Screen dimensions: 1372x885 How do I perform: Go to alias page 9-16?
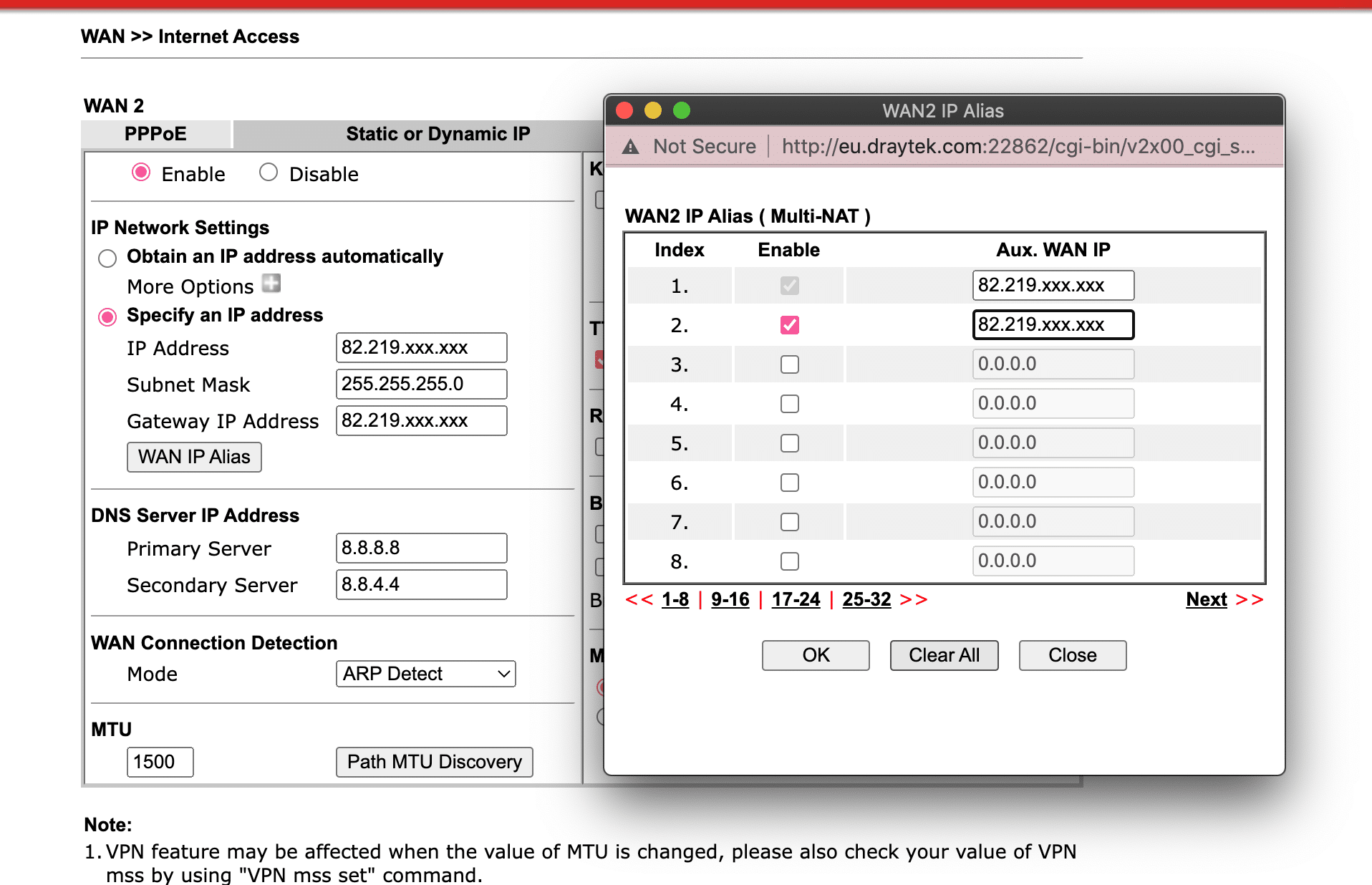point(730,599)
